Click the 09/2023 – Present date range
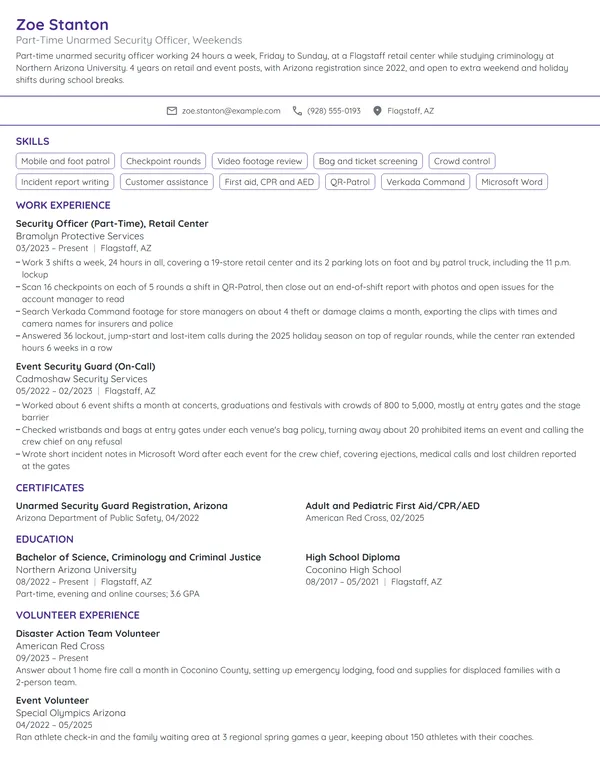600x776 pixels. (52, 658)
